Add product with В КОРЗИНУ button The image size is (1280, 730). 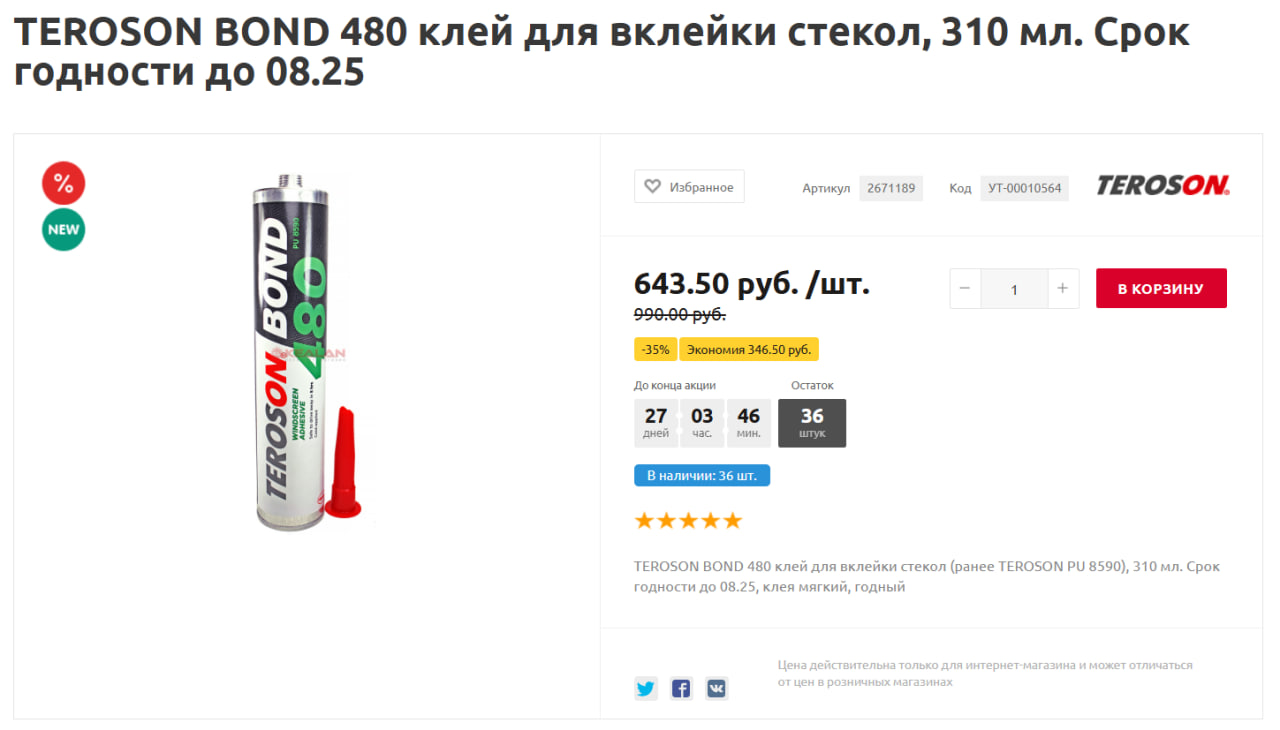coord(1161,288)
